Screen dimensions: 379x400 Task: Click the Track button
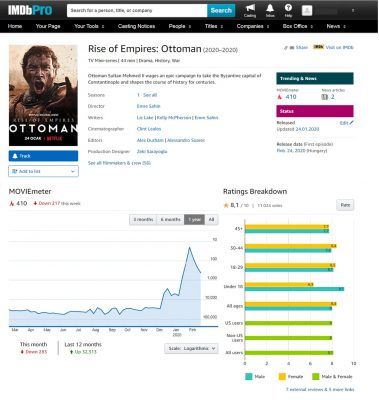tap(43, 156)
